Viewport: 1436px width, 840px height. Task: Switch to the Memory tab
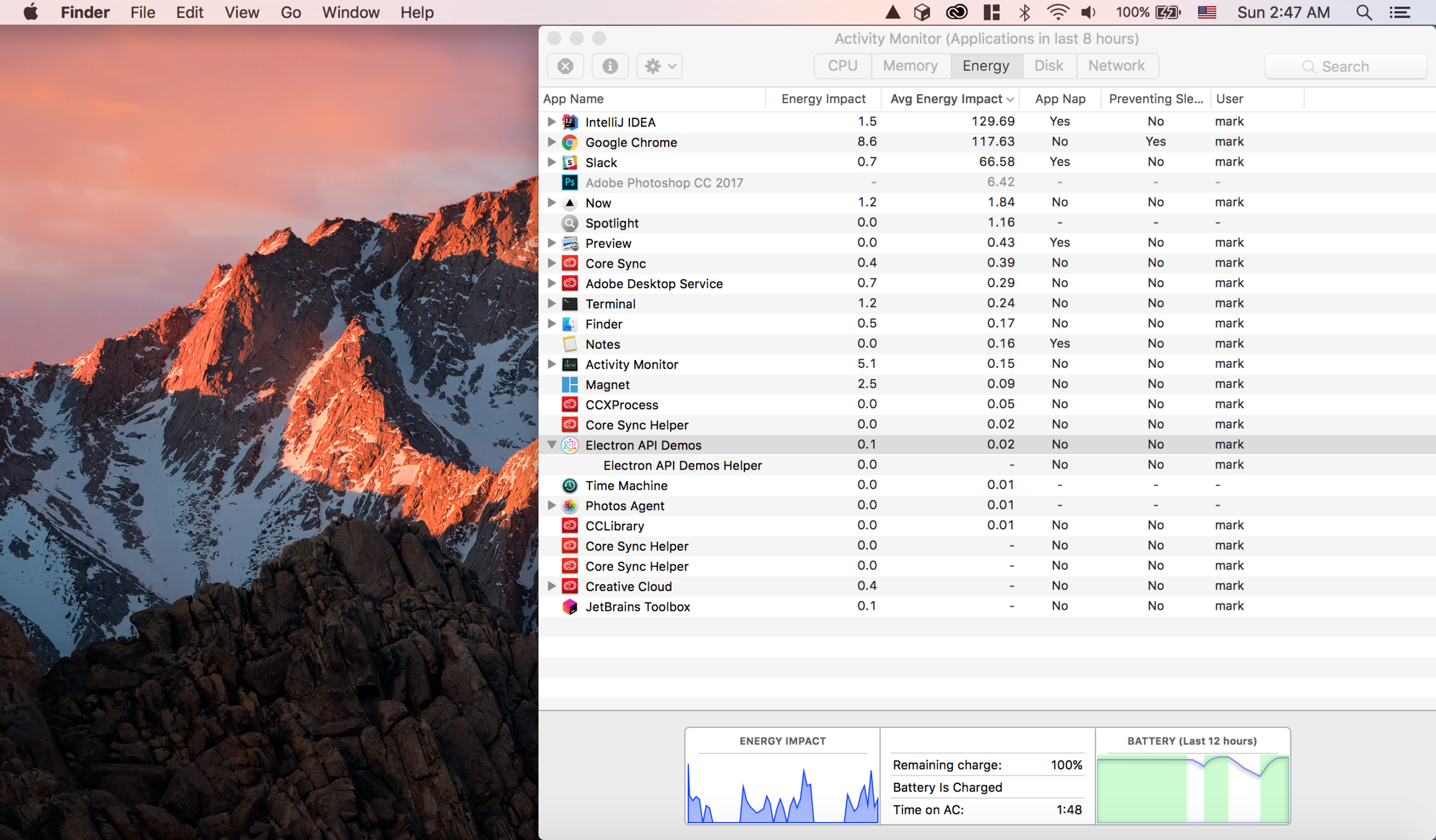click(x=910, y=66)
